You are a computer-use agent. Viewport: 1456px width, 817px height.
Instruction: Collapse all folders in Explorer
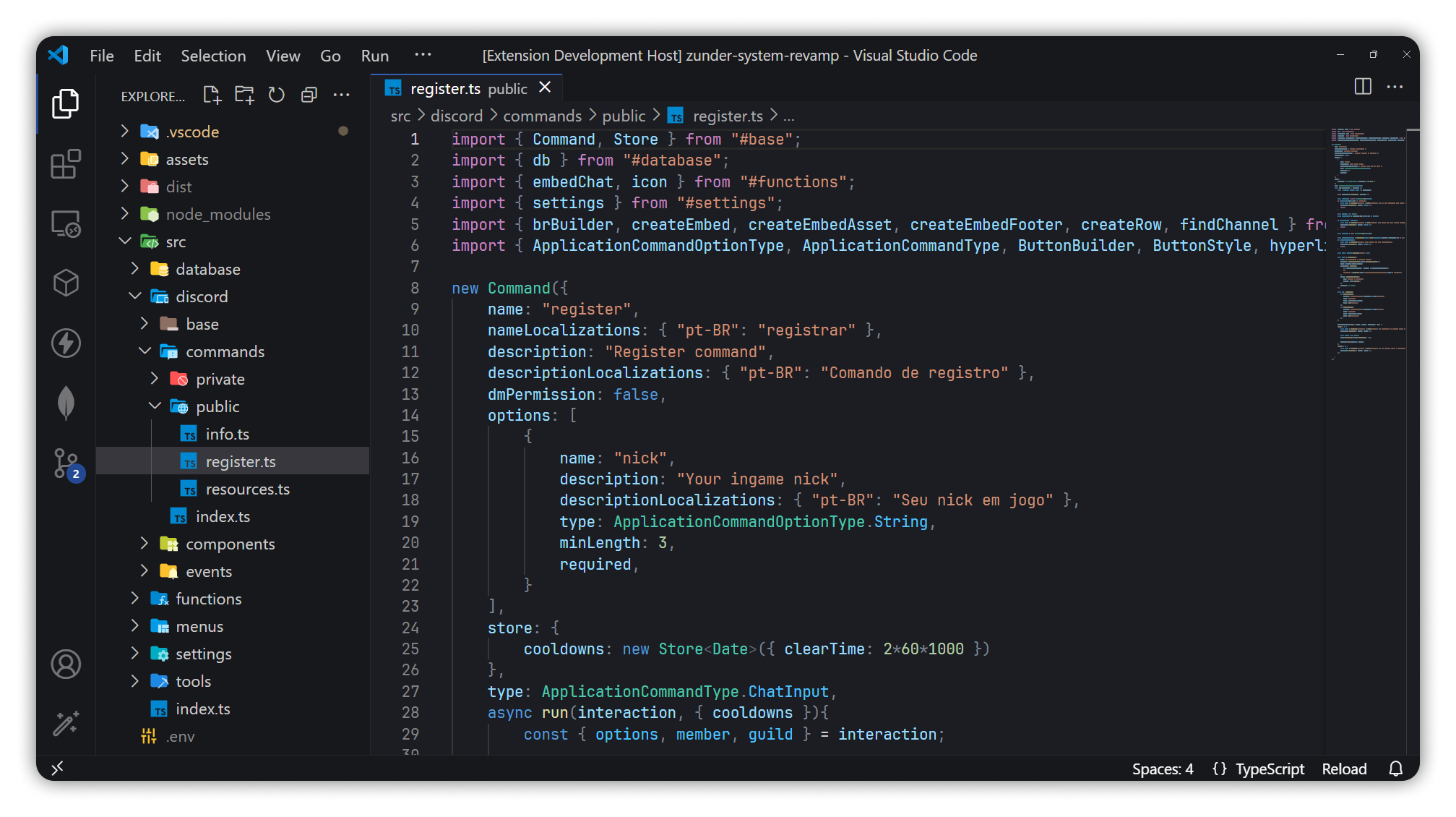309,95
